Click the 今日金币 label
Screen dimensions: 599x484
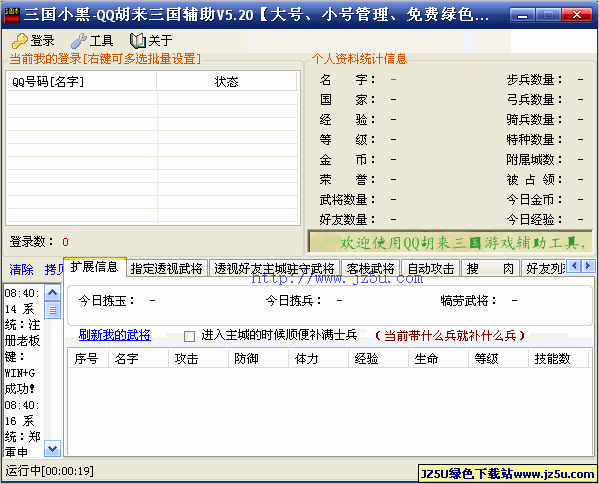[x=534, y=199]
